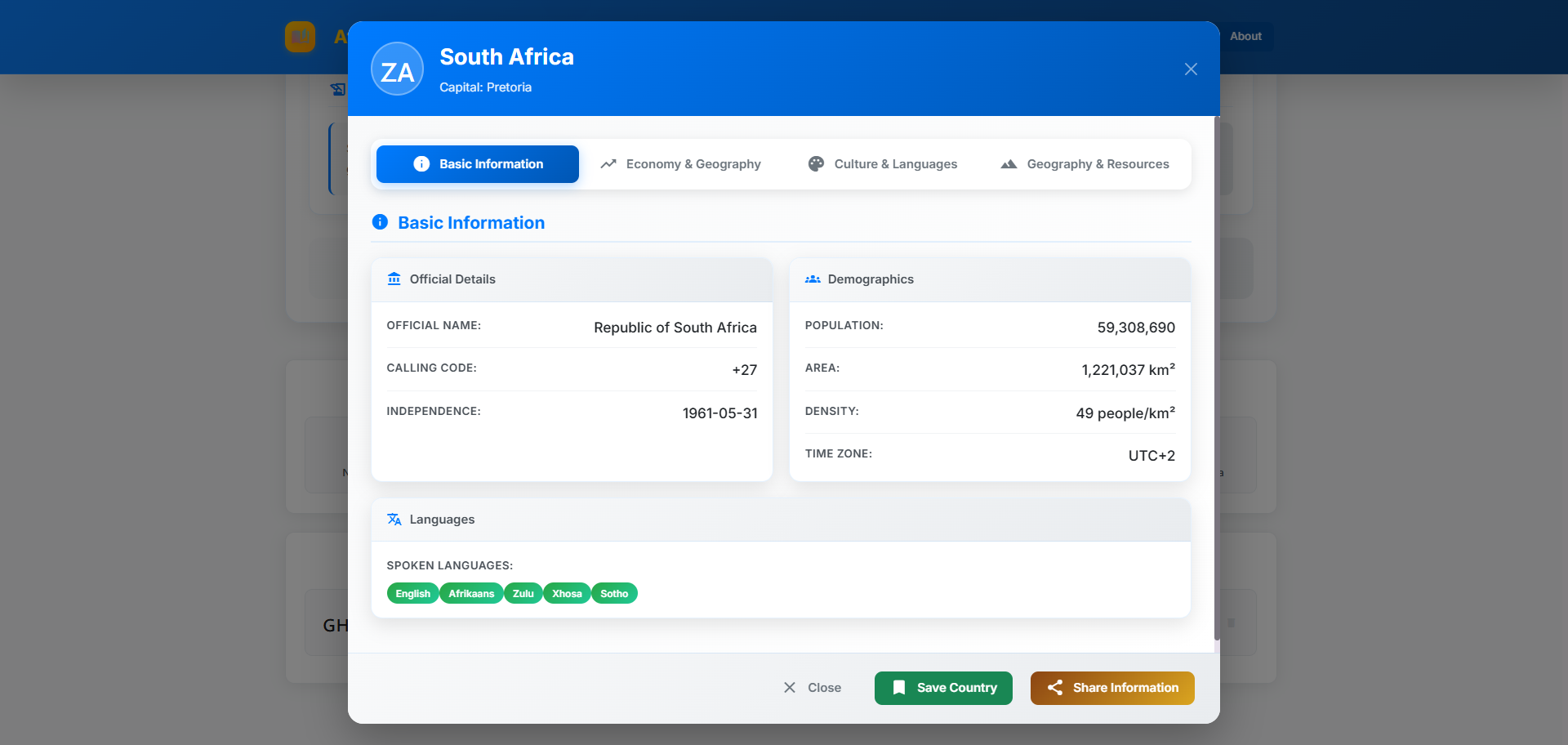Click the info icon on Basic Information tab
The width and height of the screenshot is (1568, 745).
421,163
